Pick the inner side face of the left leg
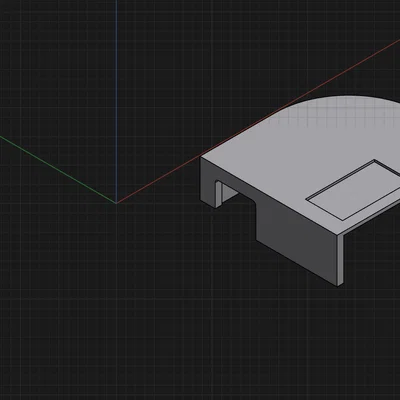The width and height of the screenshot is (400, 400). [219, 194]
